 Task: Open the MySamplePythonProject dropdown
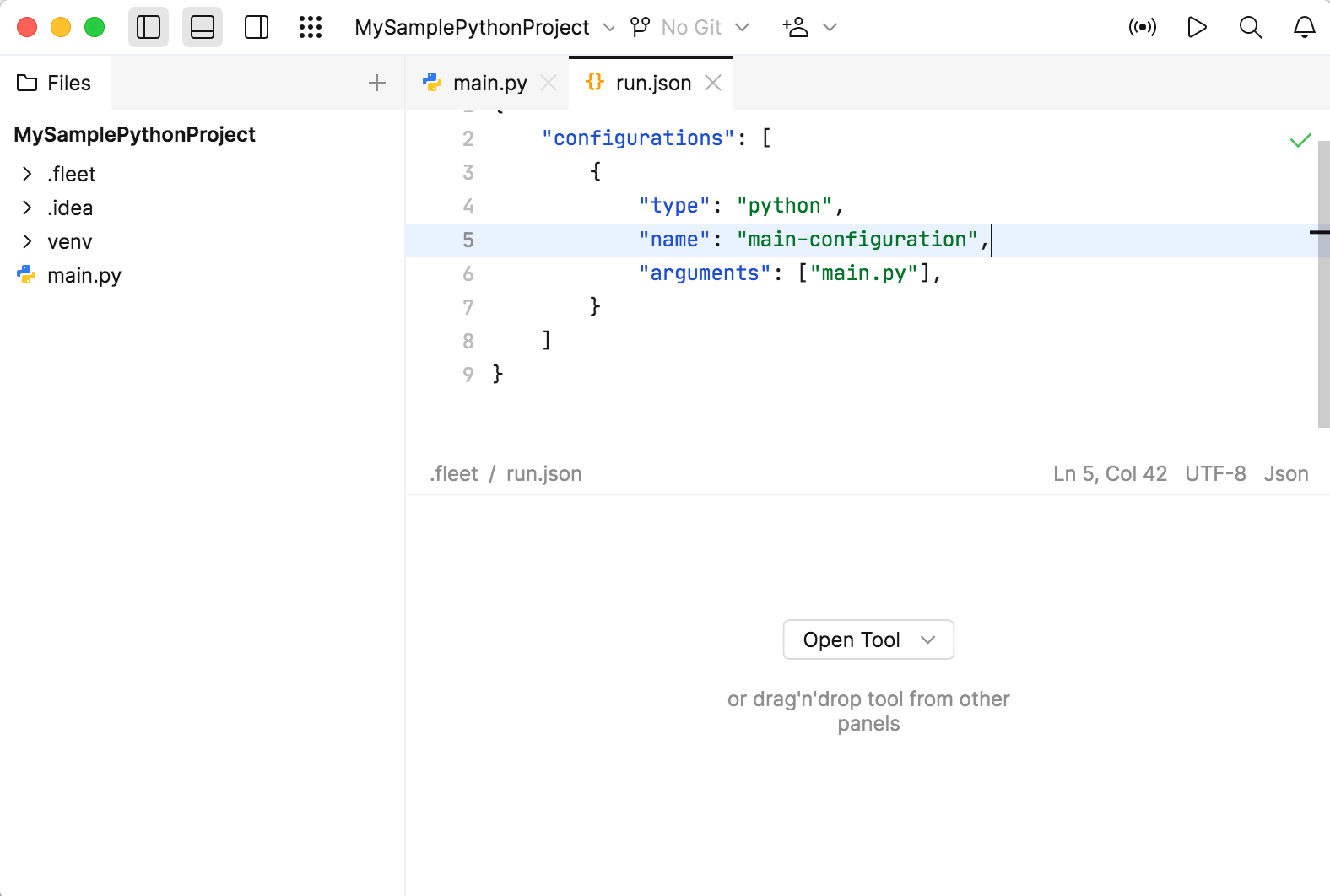[484, 27]
